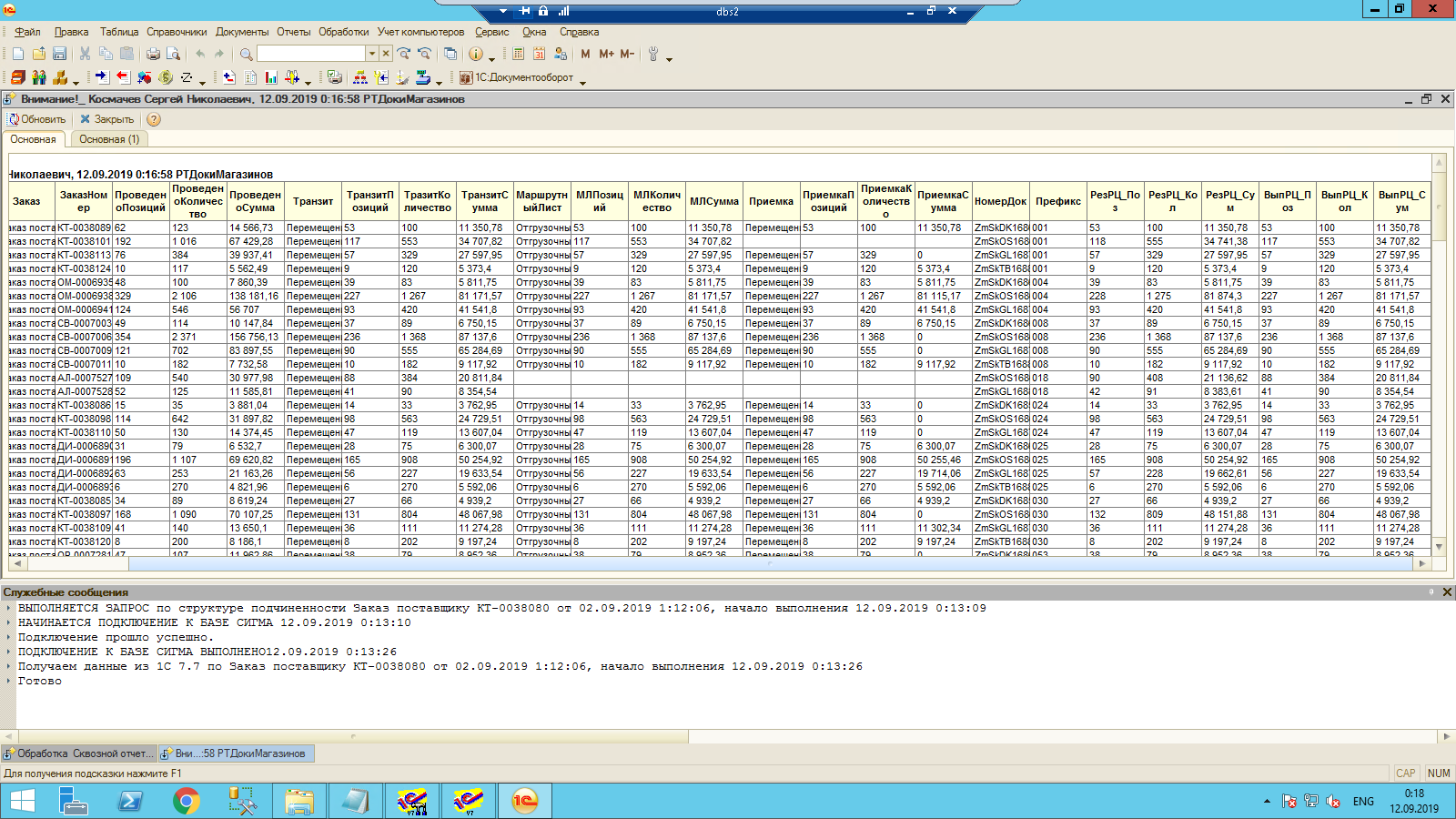Open Chrome from the taskbar
Screen dimensions: 1456x819
tap(187, 801)
